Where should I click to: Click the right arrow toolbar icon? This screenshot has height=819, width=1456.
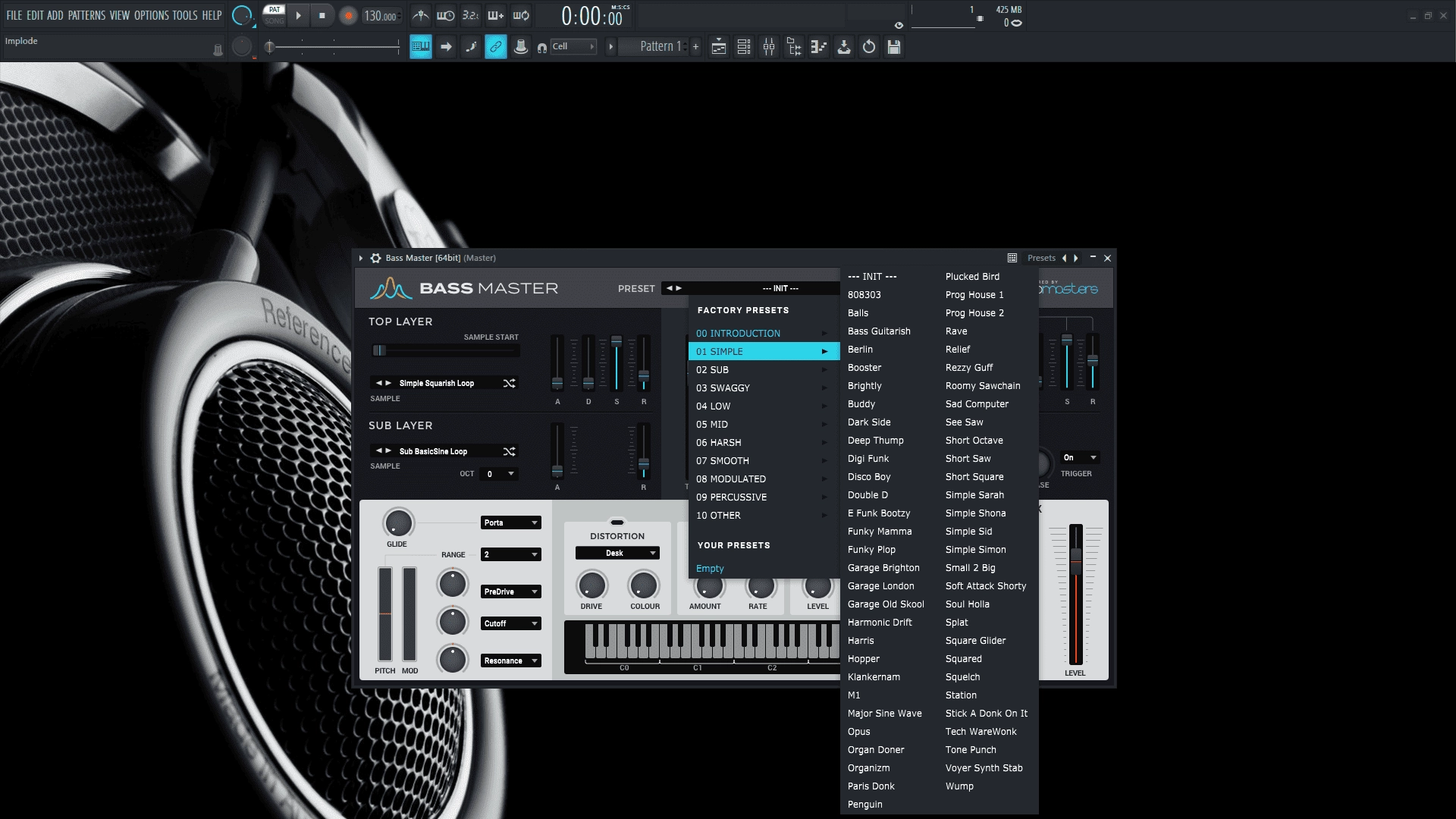click(446, 47)
